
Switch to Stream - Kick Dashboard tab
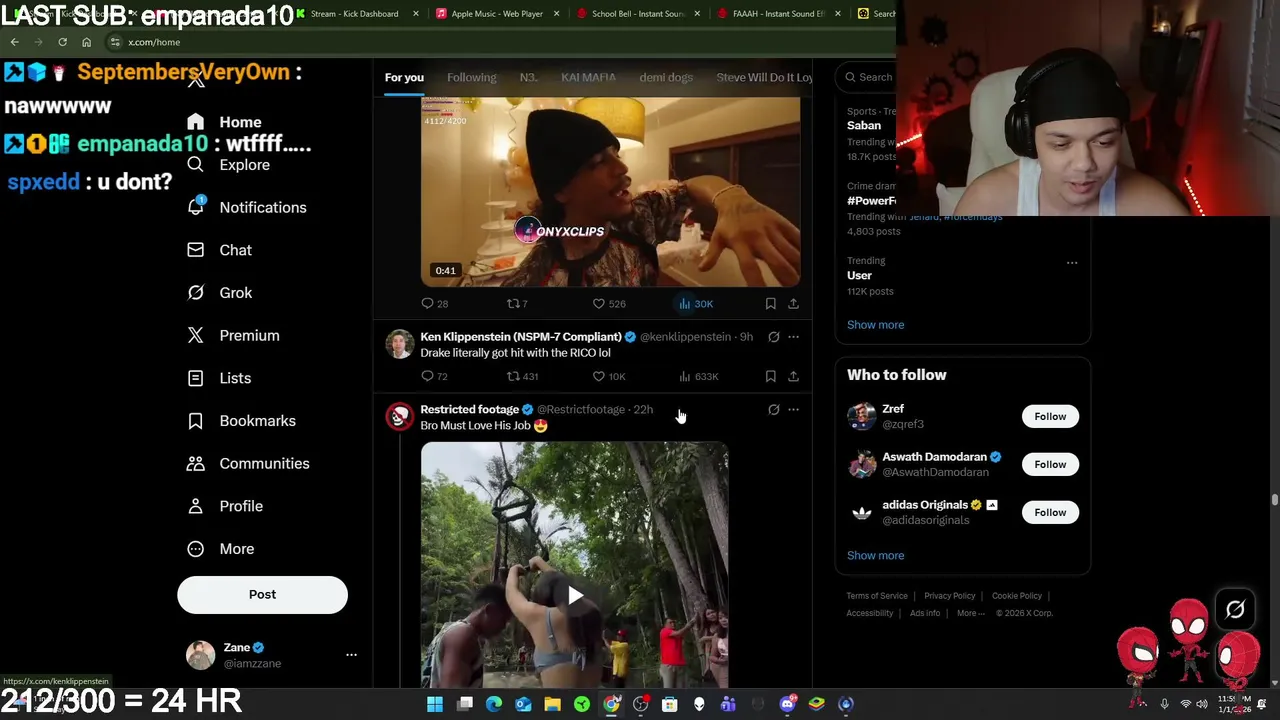[355, 14]
